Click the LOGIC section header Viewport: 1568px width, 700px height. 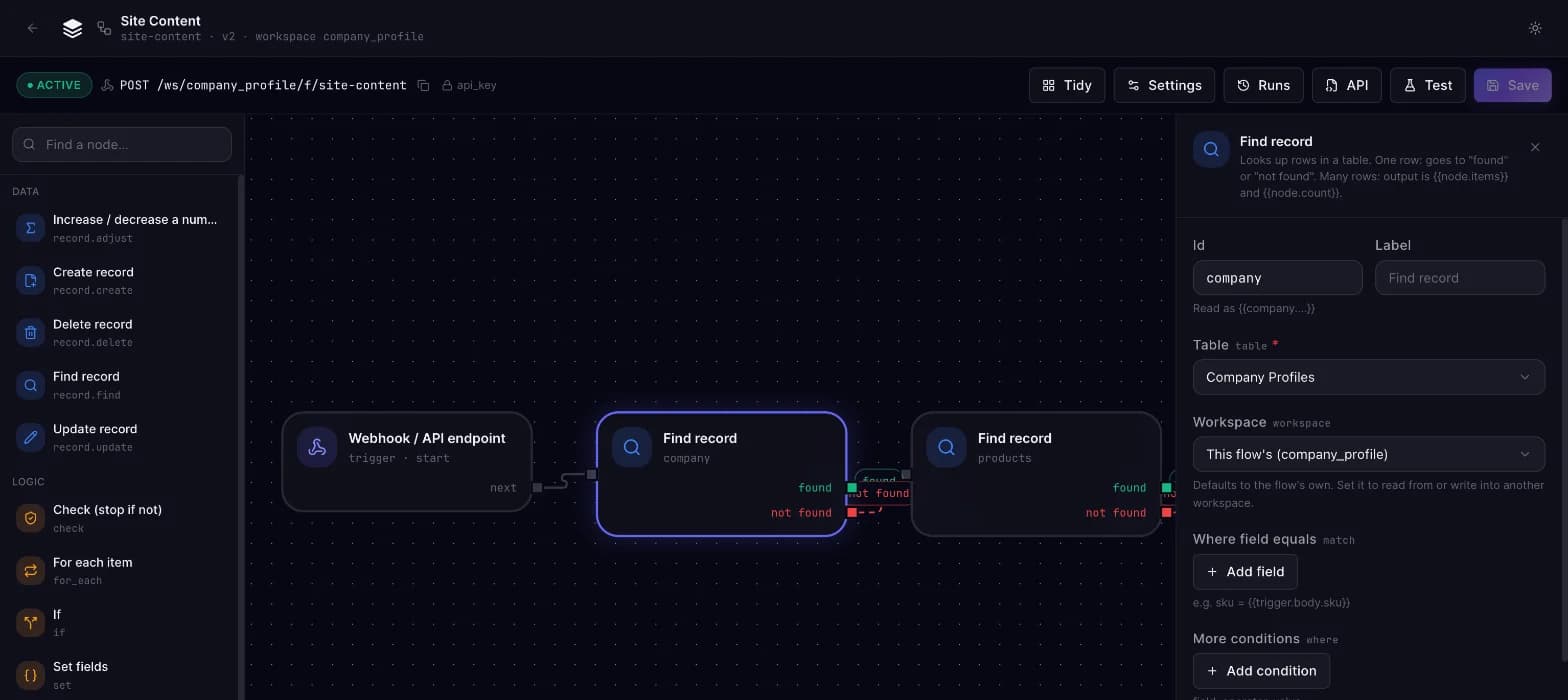(28, 481)
